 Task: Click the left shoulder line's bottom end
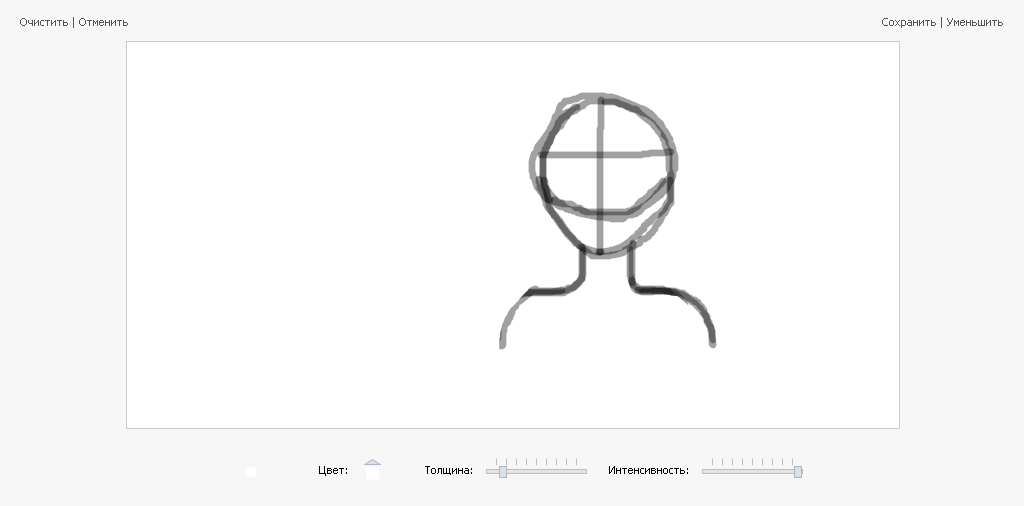[502, 345]
